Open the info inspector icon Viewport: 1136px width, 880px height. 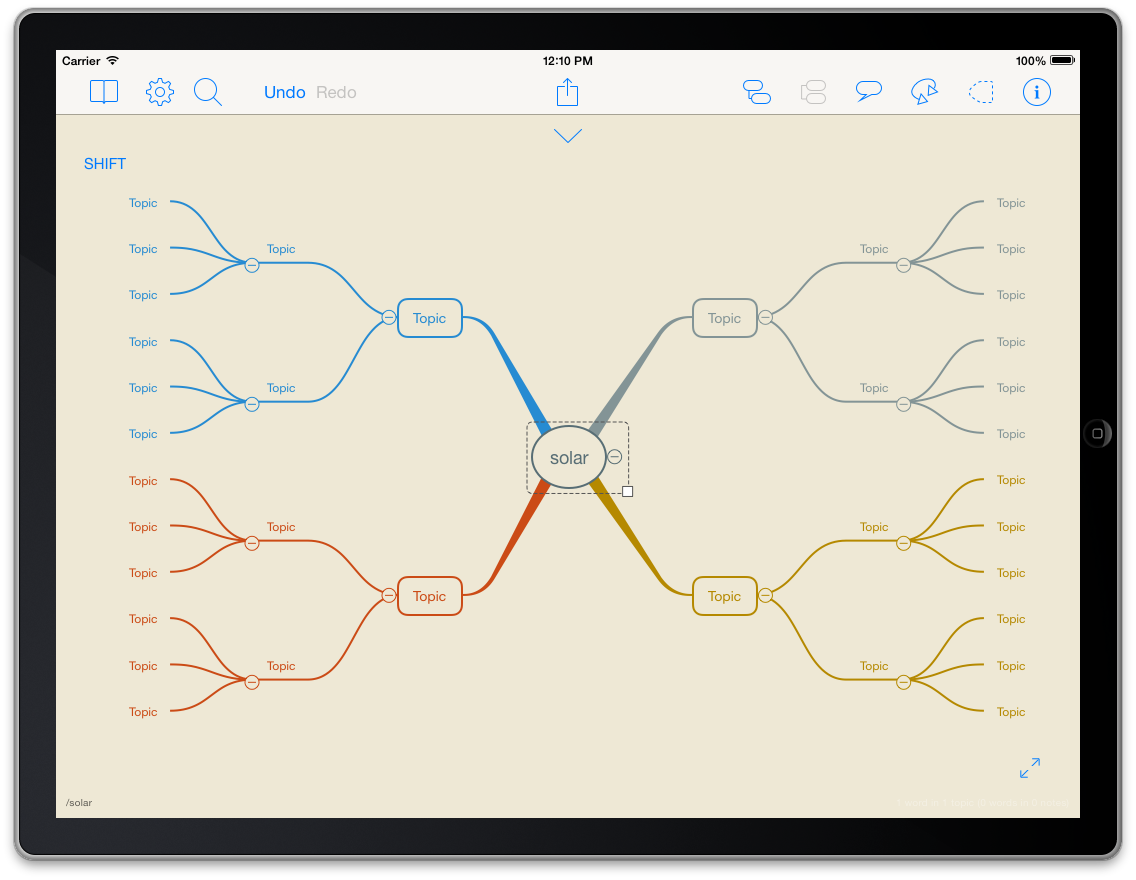click(1037, 92)
